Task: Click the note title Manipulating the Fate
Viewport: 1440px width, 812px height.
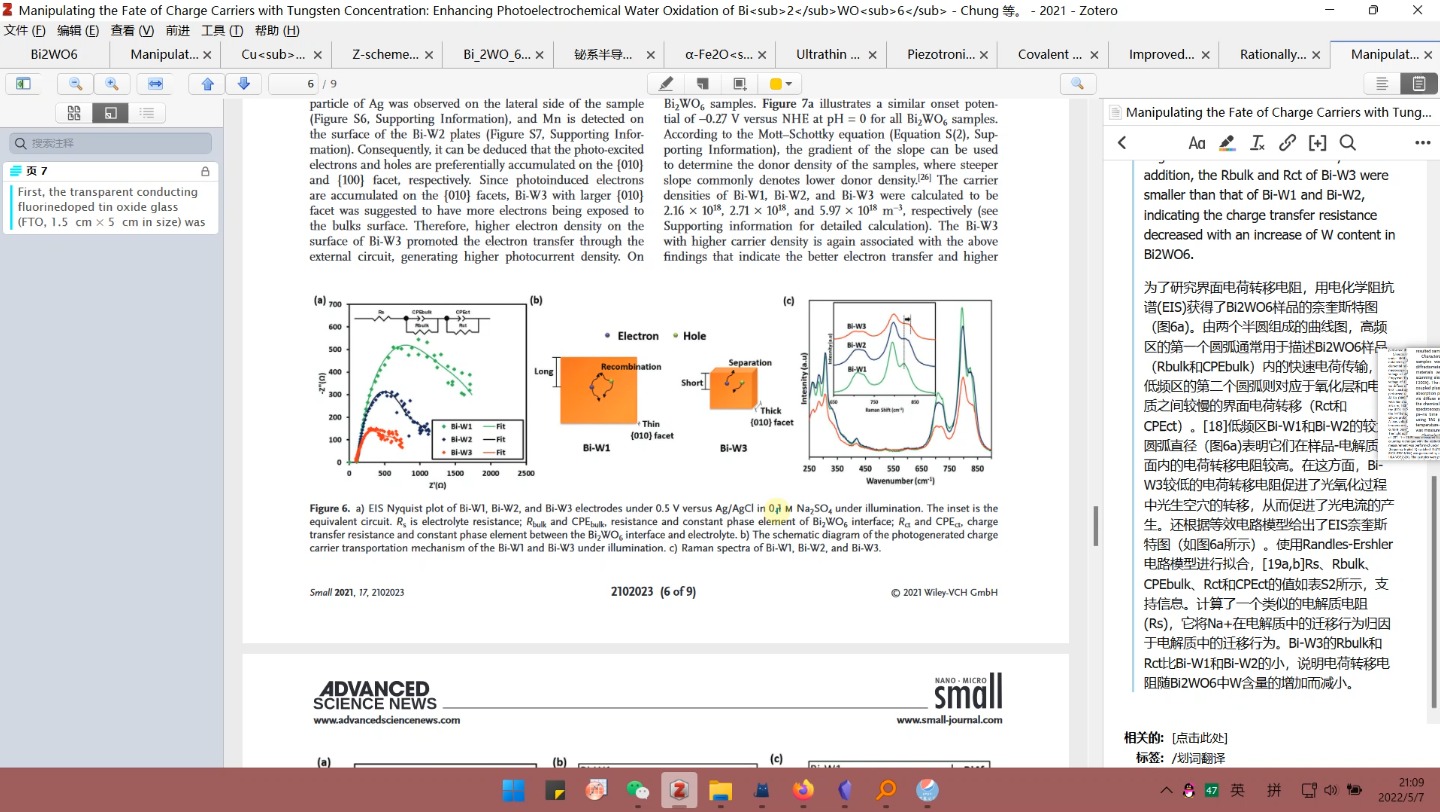Action: click(1278, 113)
